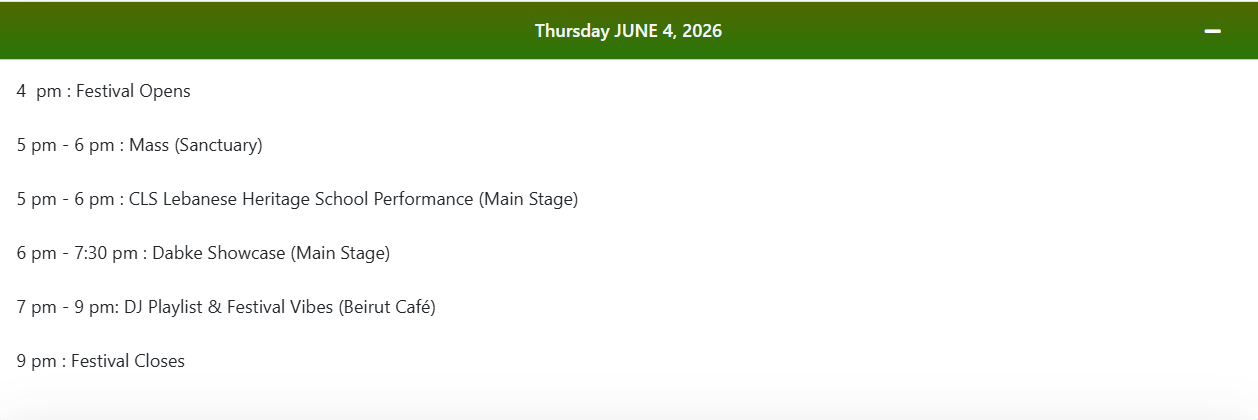Click the 5 pm - 6 pm Mass time
Viewport: 1258px width, 420px height.
[x=65, y=145]
